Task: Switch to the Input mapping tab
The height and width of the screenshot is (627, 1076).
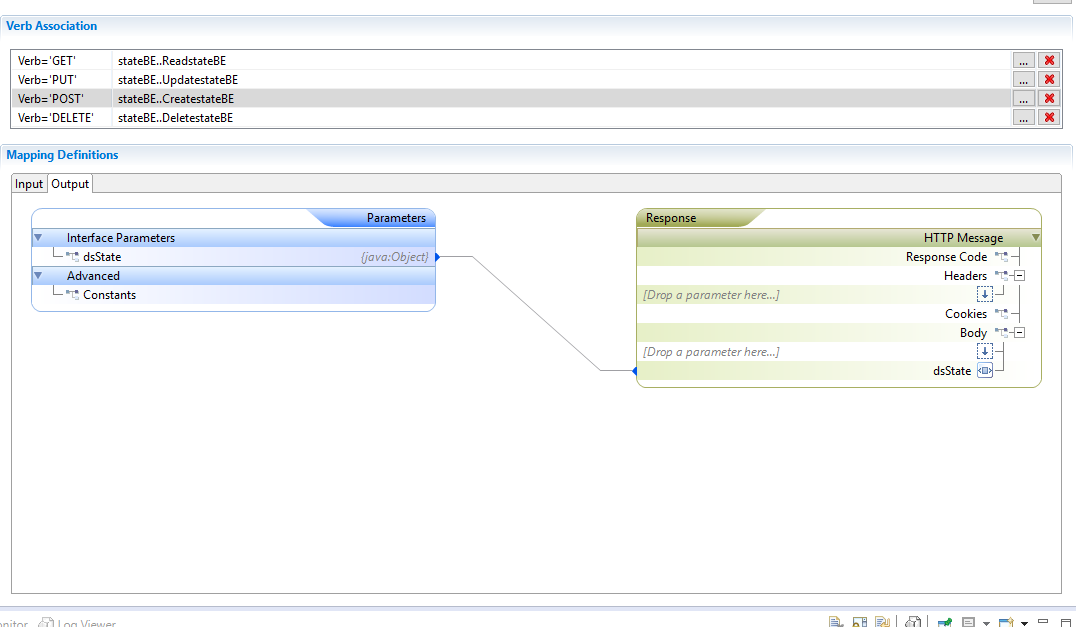Action: tap(29, 184)
